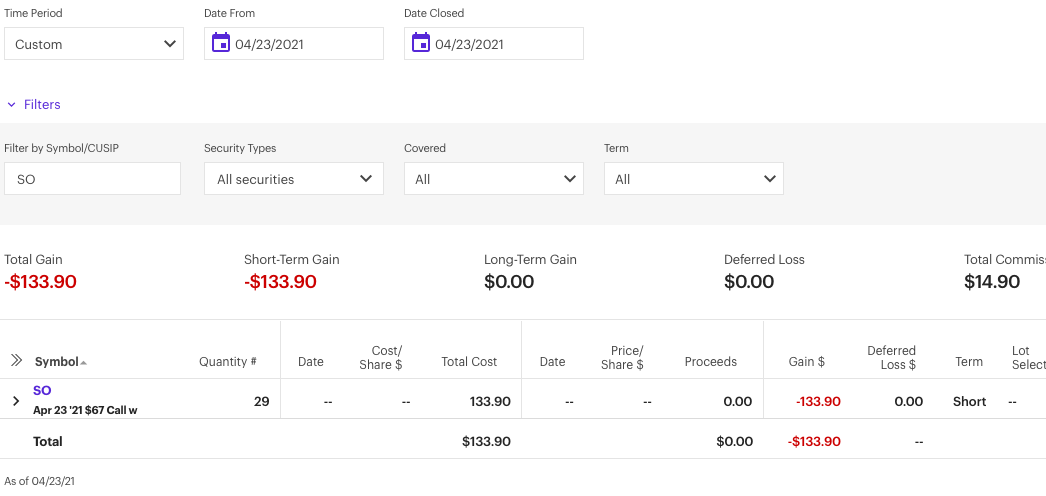This screenshot has height=496, width=1046.
Task: Open the Security Types dropdown
Action: tap(294, 179)
